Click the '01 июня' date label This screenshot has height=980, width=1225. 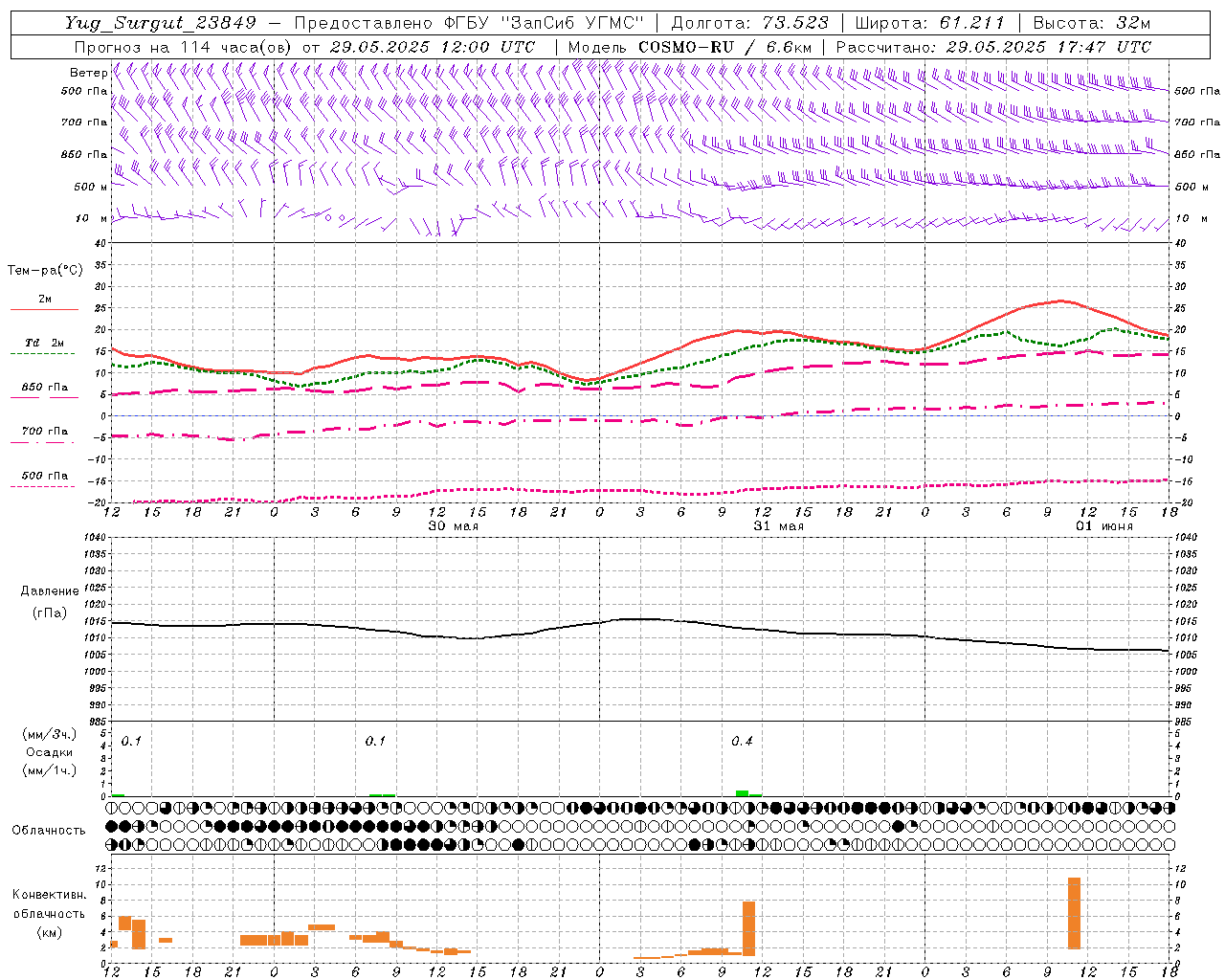coord(1104,526)
